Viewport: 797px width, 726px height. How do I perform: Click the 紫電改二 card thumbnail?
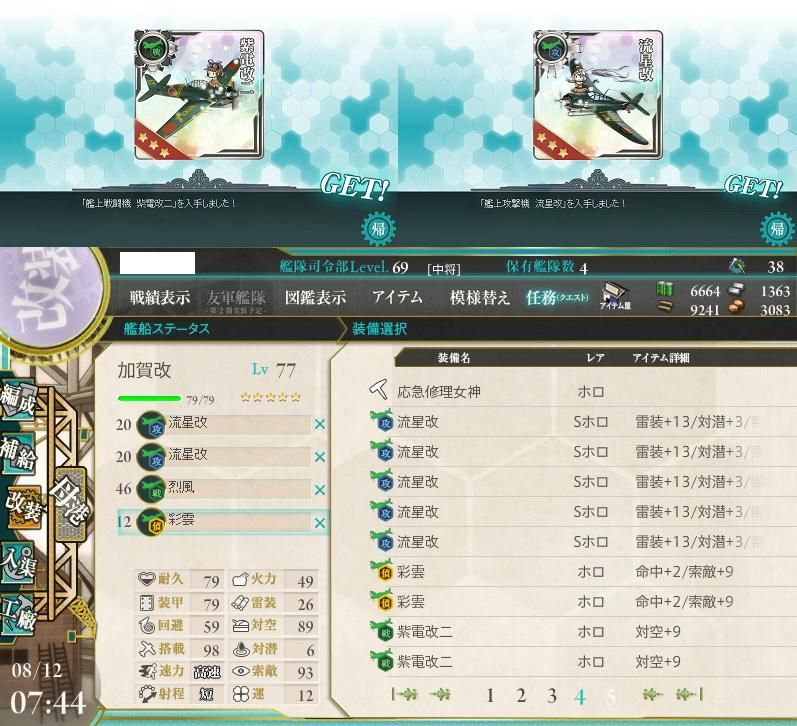pos(199,95)
